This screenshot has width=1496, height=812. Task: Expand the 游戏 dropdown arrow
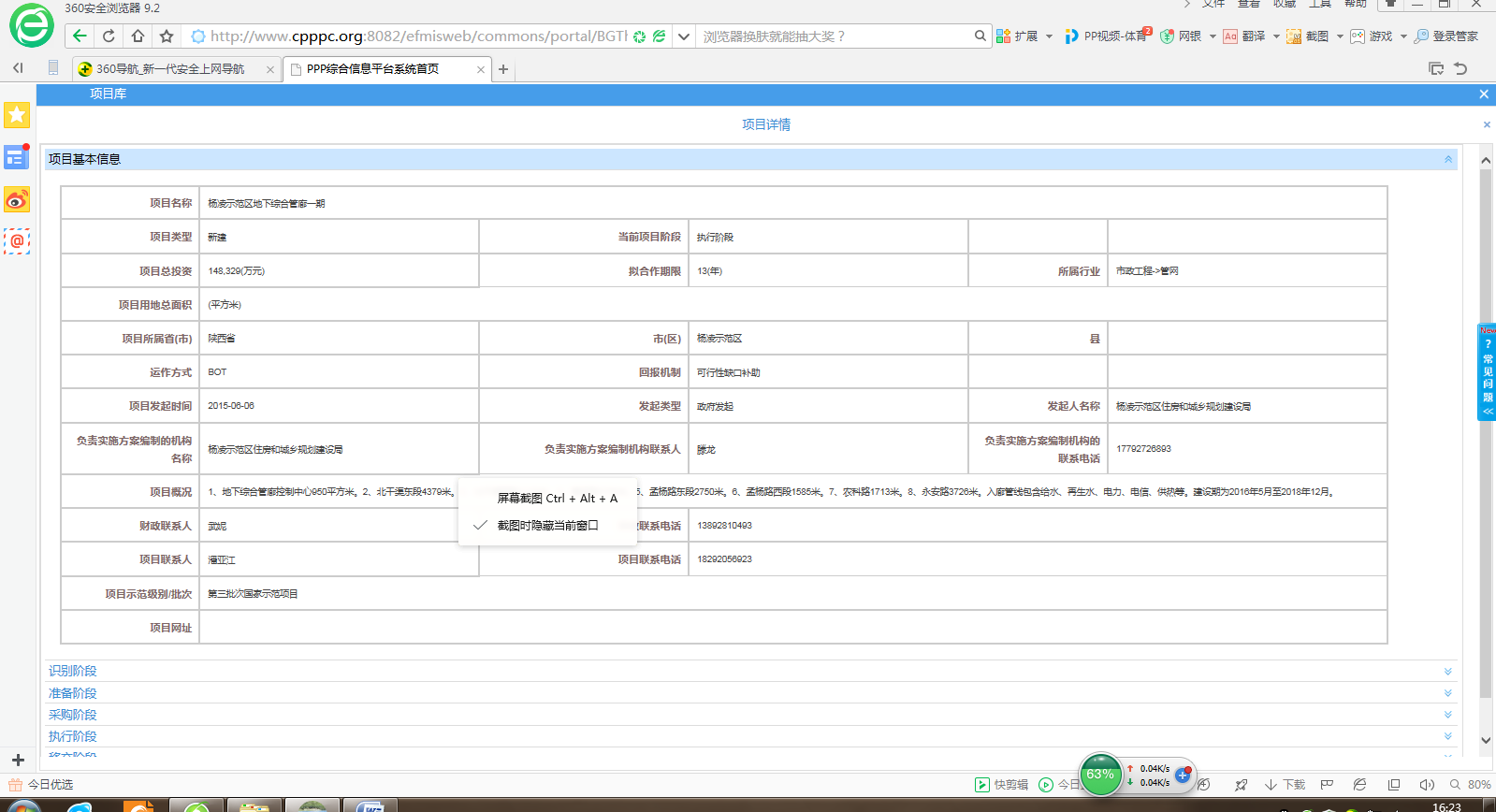point(1403,36)
